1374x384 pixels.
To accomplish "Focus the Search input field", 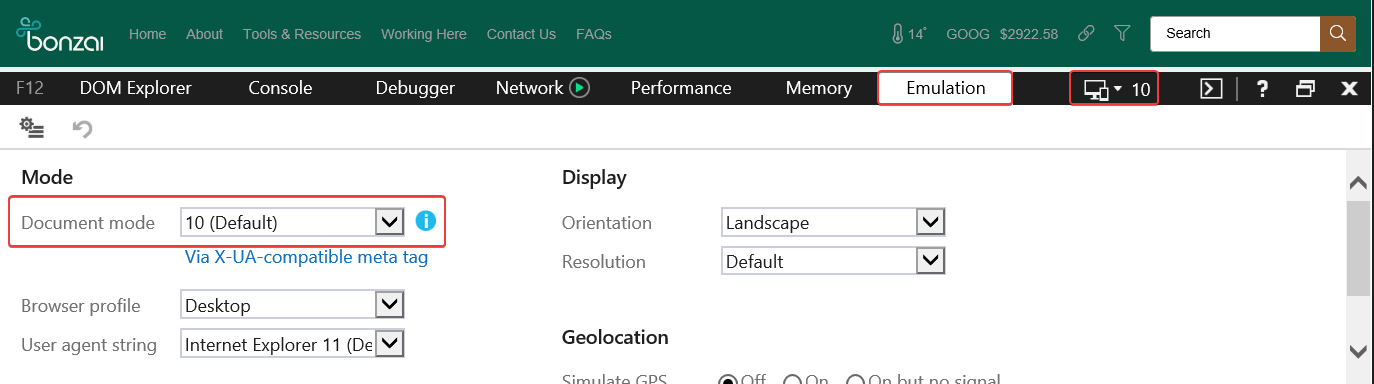I will (x=1235, y=33).
